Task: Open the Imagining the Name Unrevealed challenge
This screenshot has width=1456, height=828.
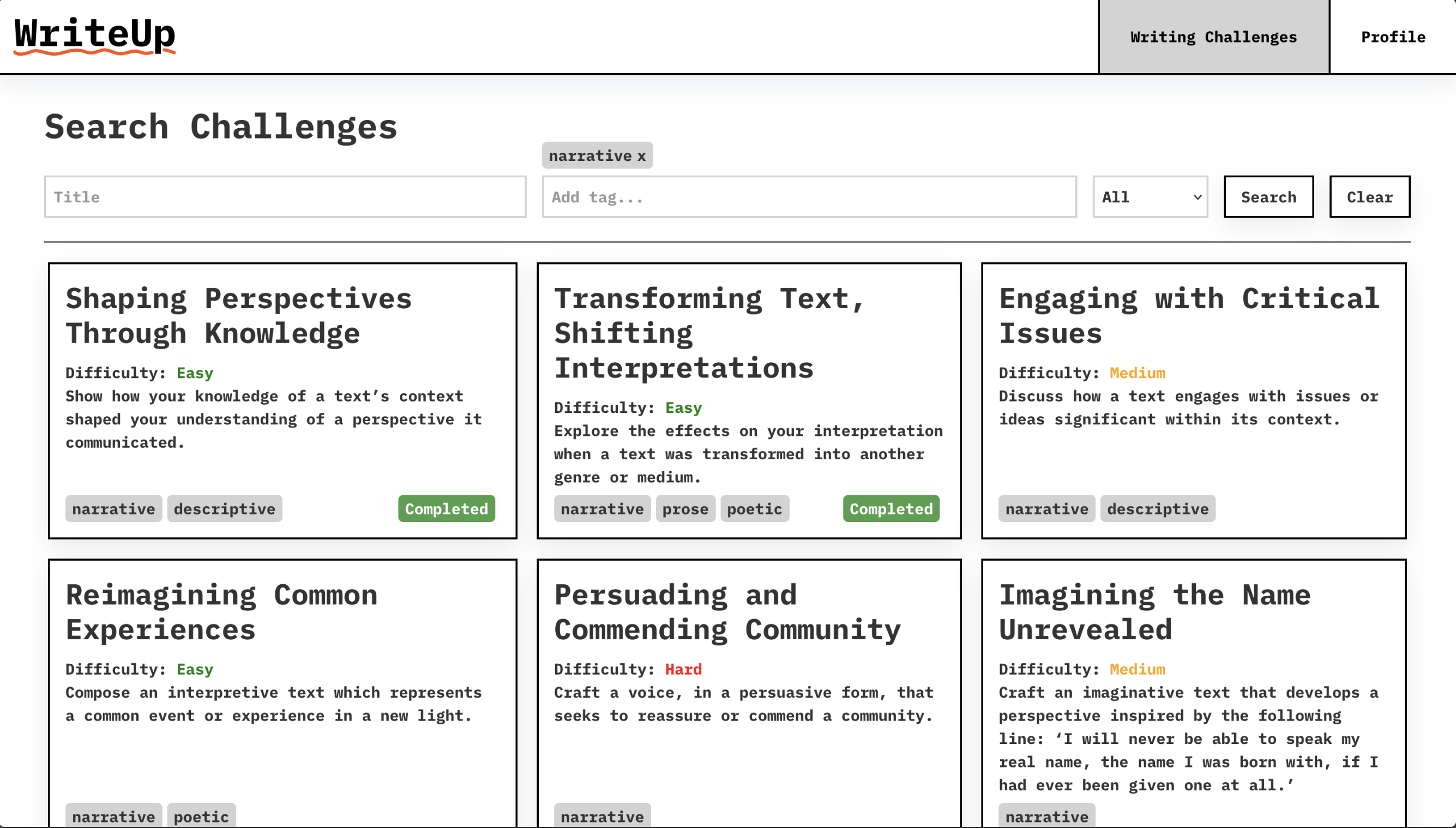Action: (1154, 612)
